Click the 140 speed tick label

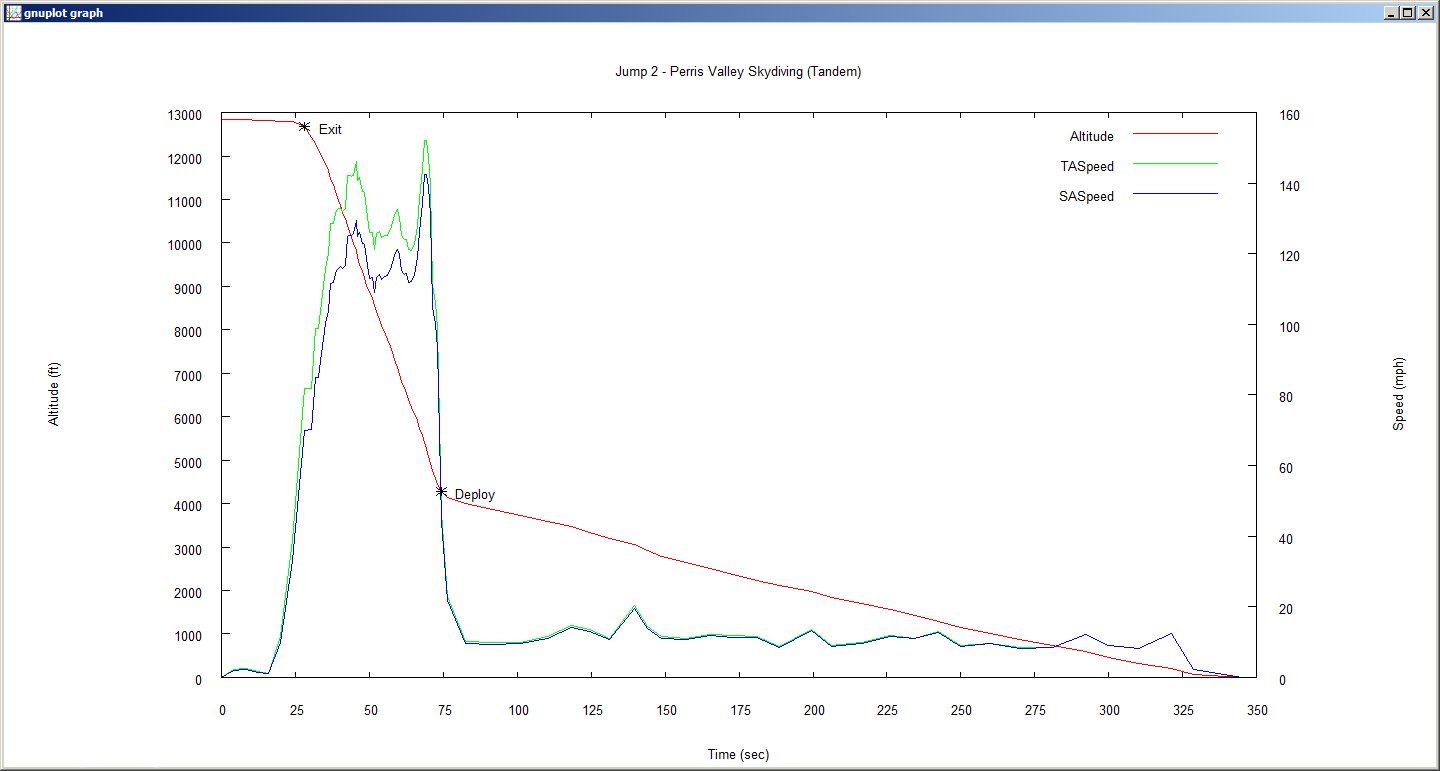(1290, 186)
